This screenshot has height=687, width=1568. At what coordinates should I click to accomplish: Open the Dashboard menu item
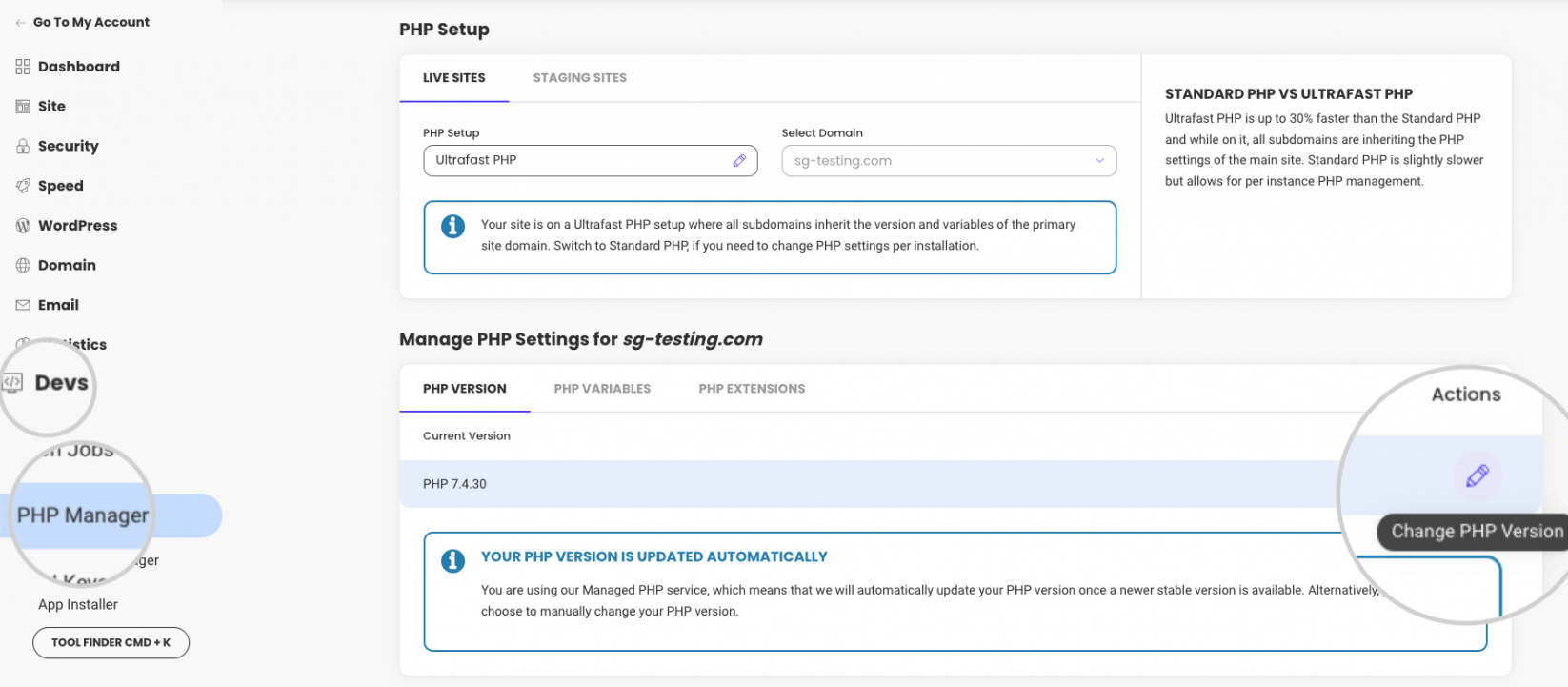pos(79,67)
